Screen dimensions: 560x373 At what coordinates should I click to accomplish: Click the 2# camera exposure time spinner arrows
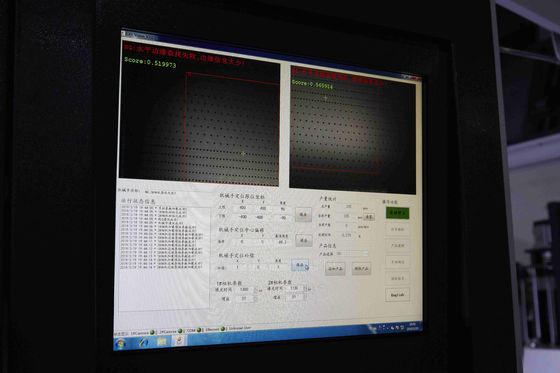point(305,288)
